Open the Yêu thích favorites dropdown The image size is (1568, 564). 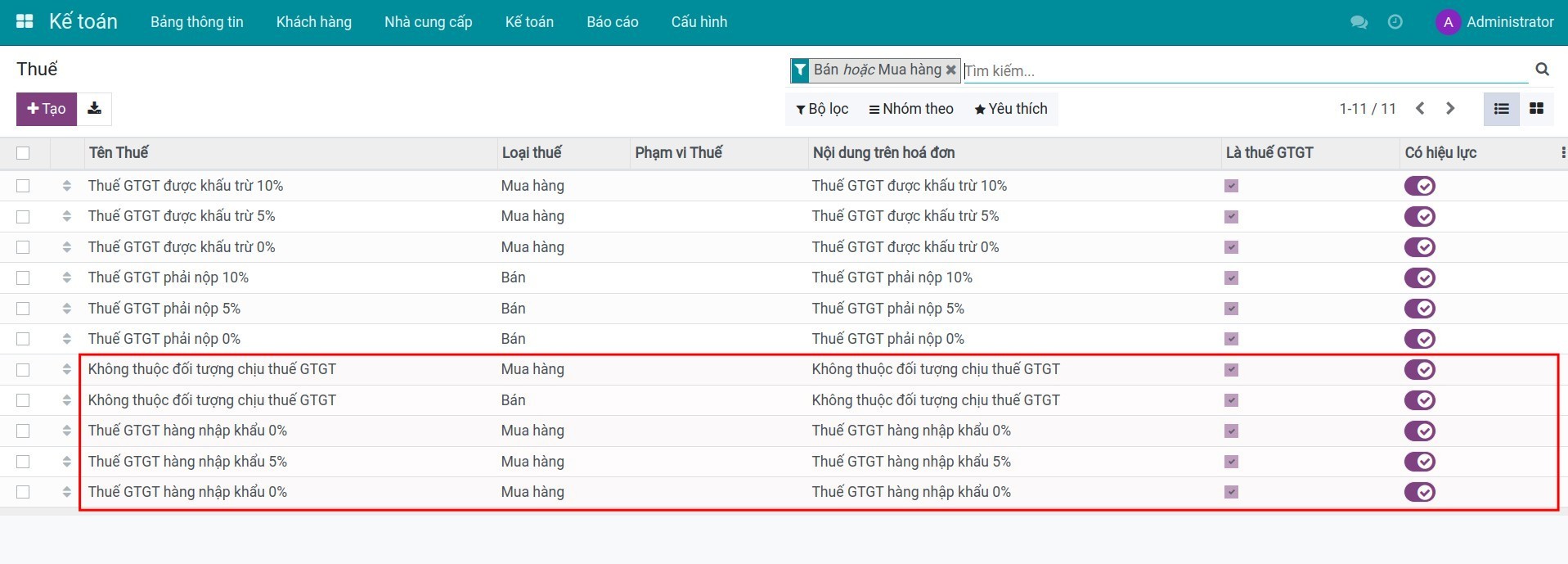[x=1010, y=109]
